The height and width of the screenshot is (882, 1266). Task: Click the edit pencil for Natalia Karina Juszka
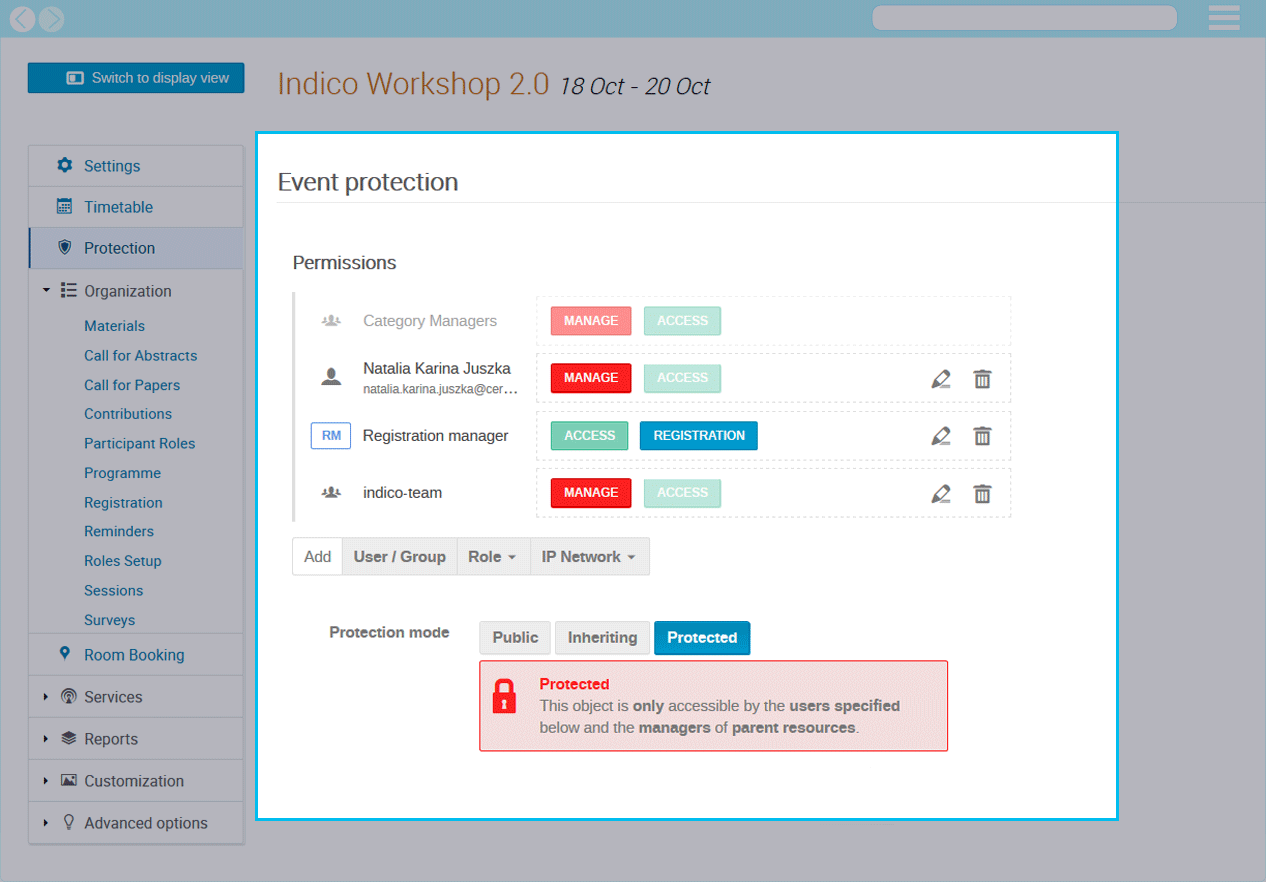pyautogui.click(x=940, y=379)
